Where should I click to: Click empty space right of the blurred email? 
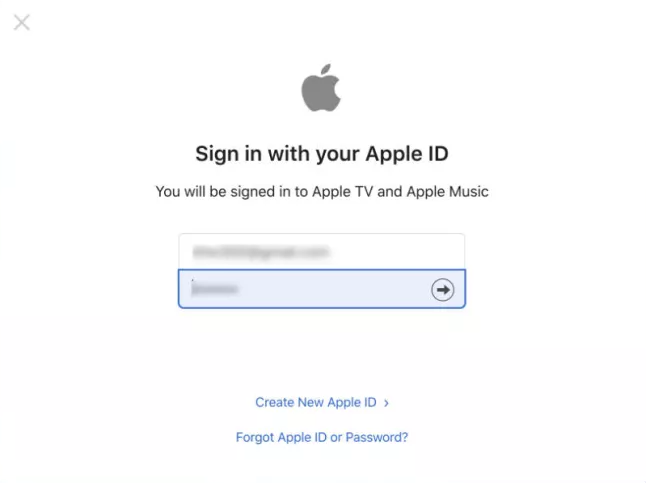tap(396, 251)
